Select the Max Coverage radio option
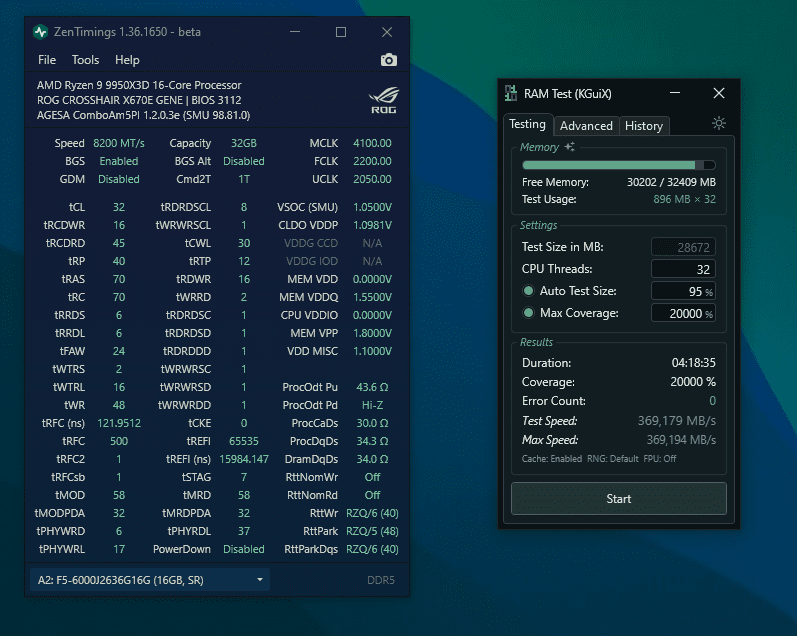Viewport: 797px width, 636px height. (x=529, y=313)
